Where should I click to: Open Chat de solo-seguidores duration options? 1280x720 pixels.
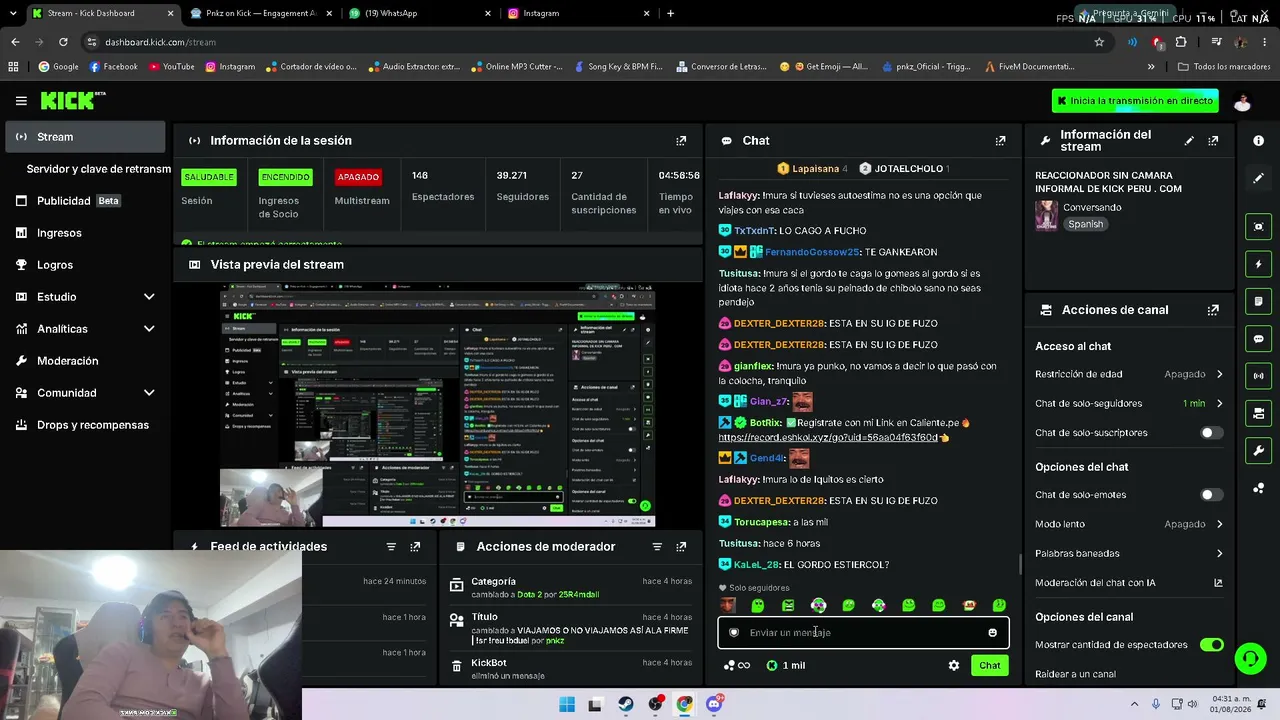(x=1129, y=404)
